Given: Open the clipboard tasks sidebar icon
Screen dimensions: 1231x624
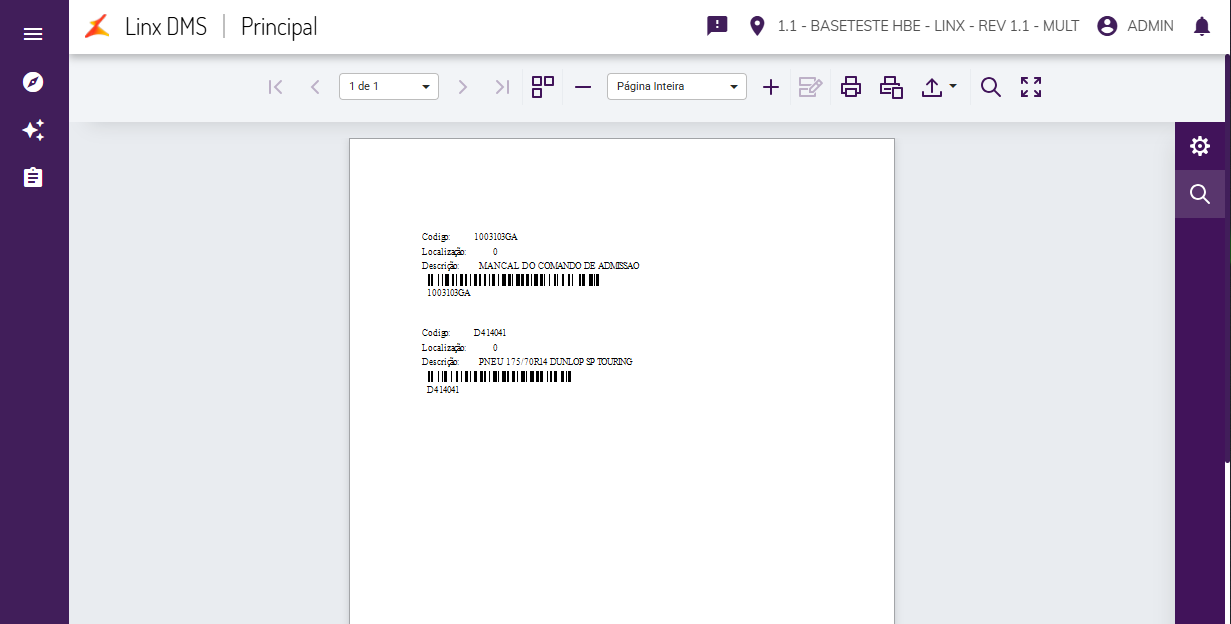Looking at the screenshot, I should pos(33,178).
